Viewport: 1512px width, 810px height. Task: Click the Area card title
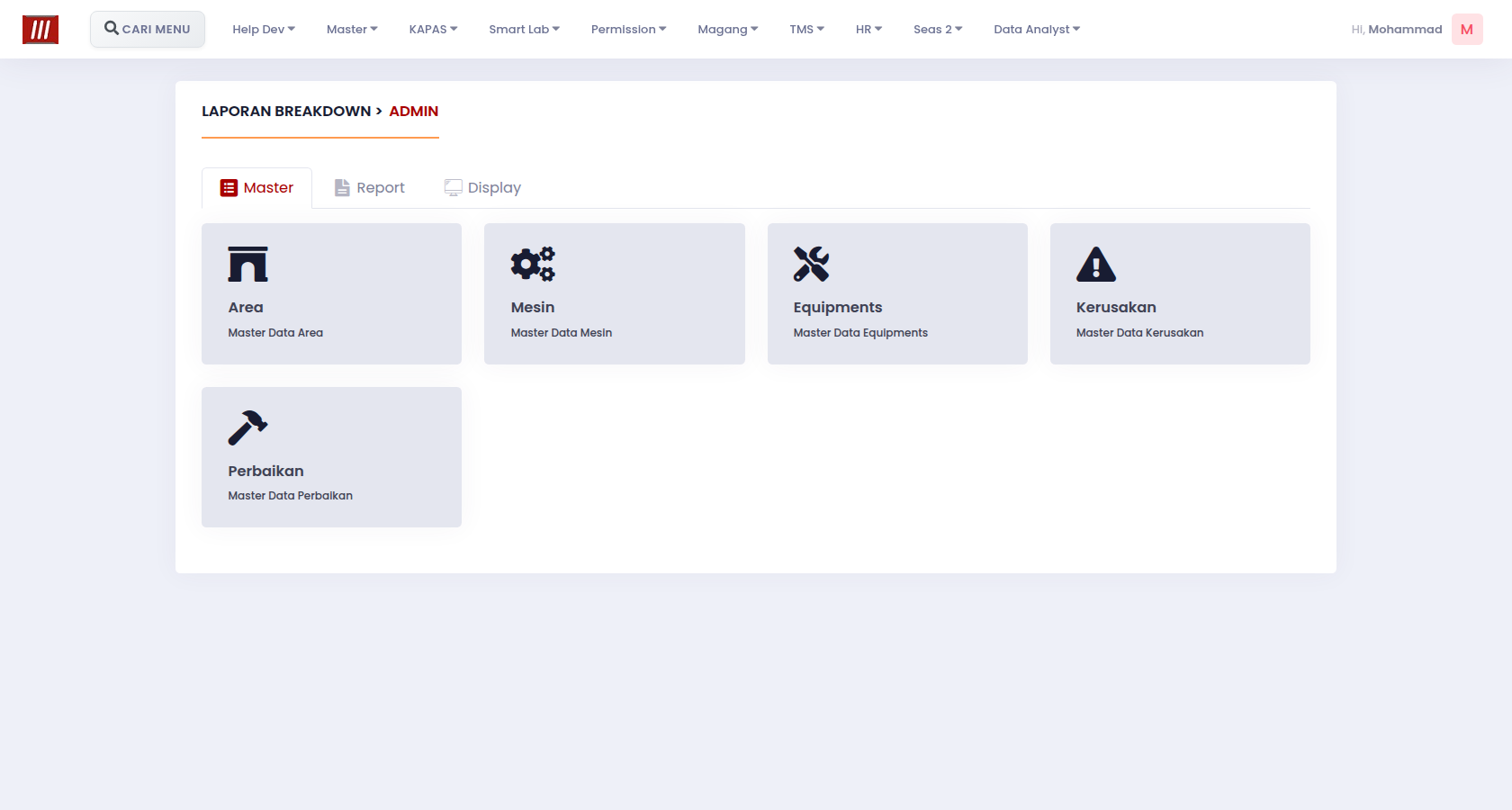point(246,307)
